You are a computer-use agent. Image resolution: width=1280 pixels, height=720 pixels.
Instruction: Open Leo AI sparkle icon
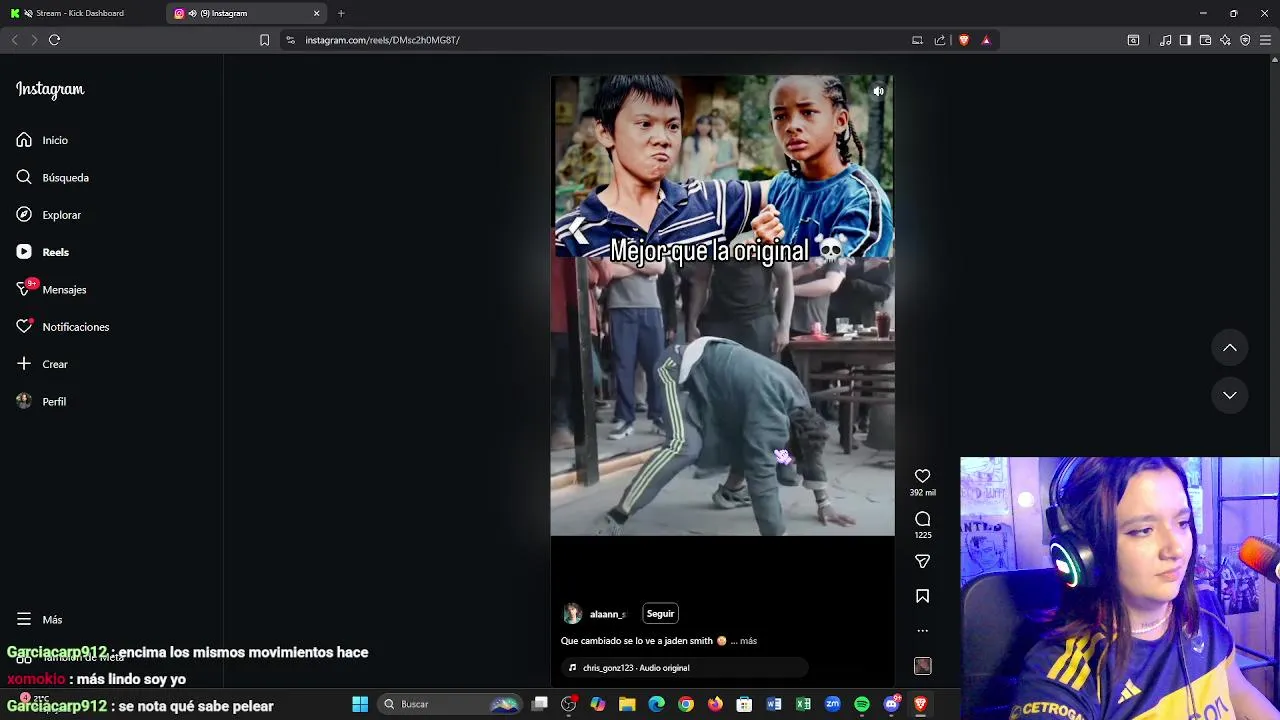(1225, 40)
